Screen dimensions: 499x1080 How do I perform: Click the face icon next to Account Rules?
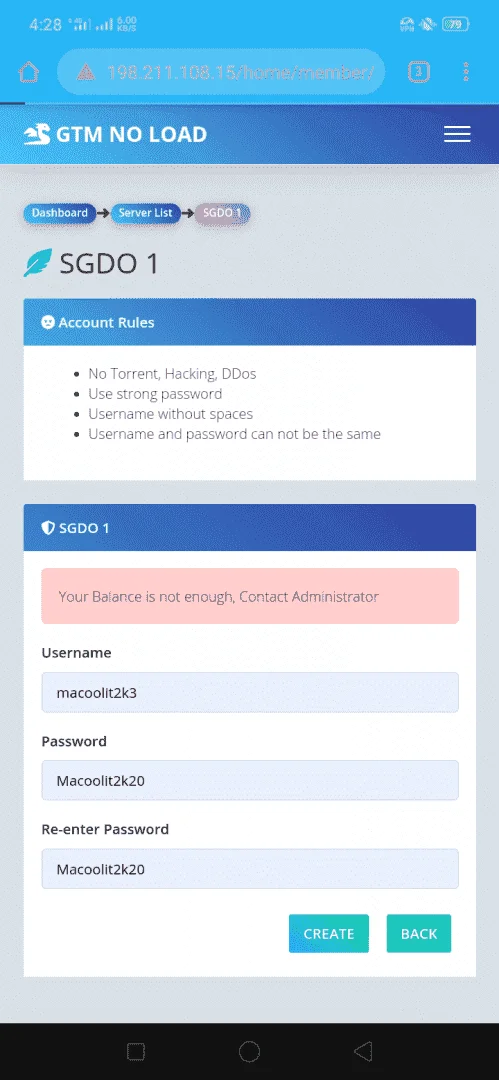pyautogui.click(x=48, y=322)
